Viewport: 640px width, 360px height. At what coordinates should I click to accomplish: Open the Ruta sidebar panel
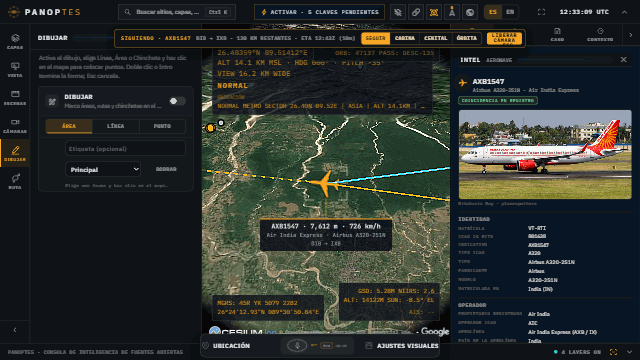click(x=15, y=182)
